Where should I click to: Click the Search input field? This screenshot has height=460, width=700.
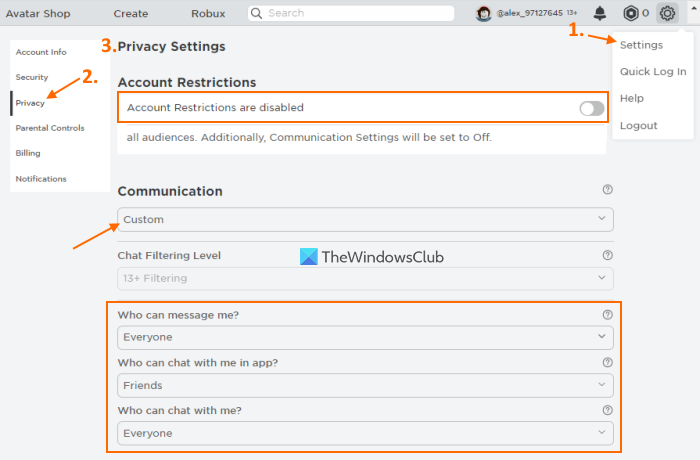click(360, 13)
